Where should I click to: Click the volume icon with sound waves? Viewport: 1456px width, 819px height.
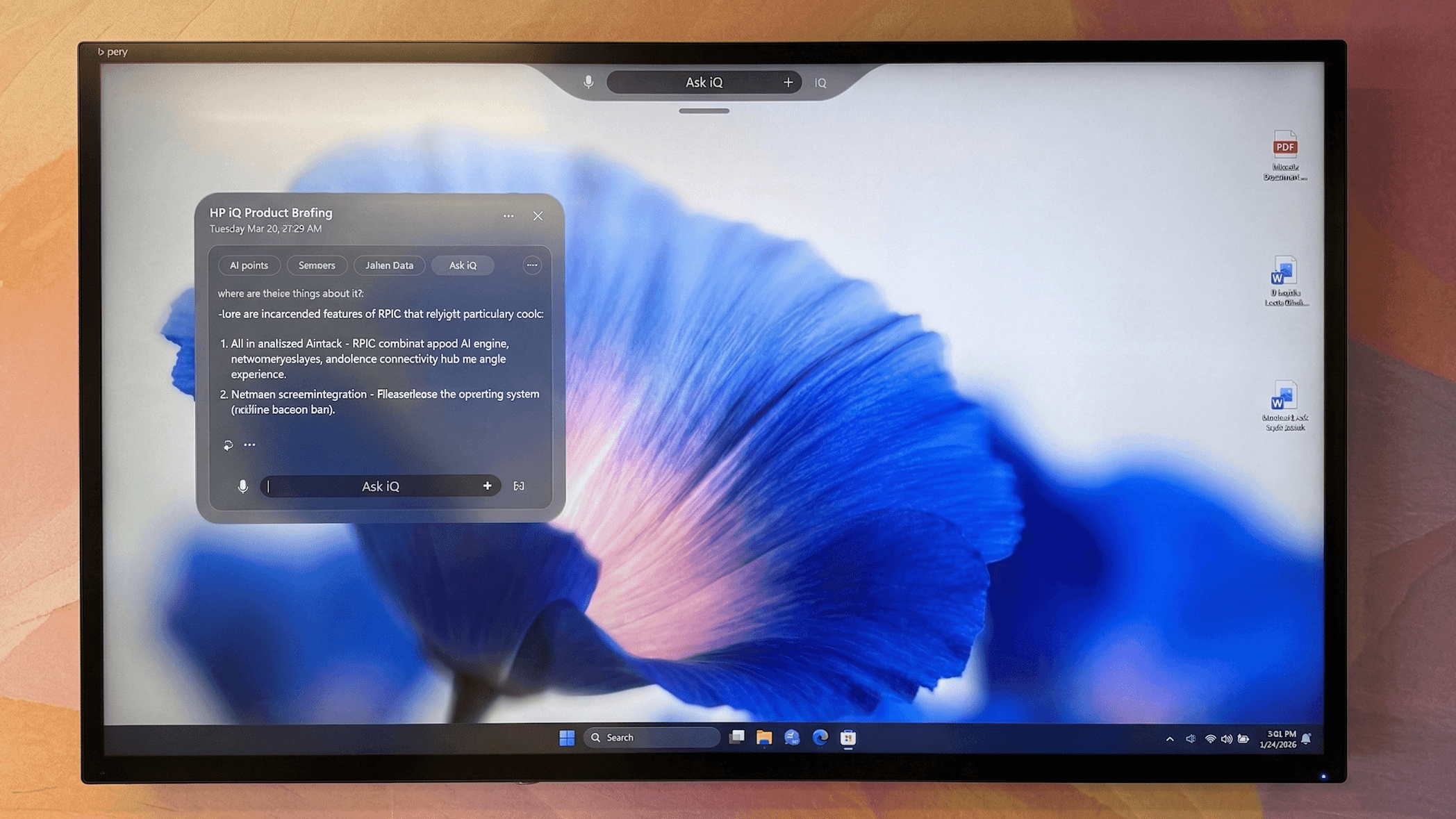[1227, 739]
